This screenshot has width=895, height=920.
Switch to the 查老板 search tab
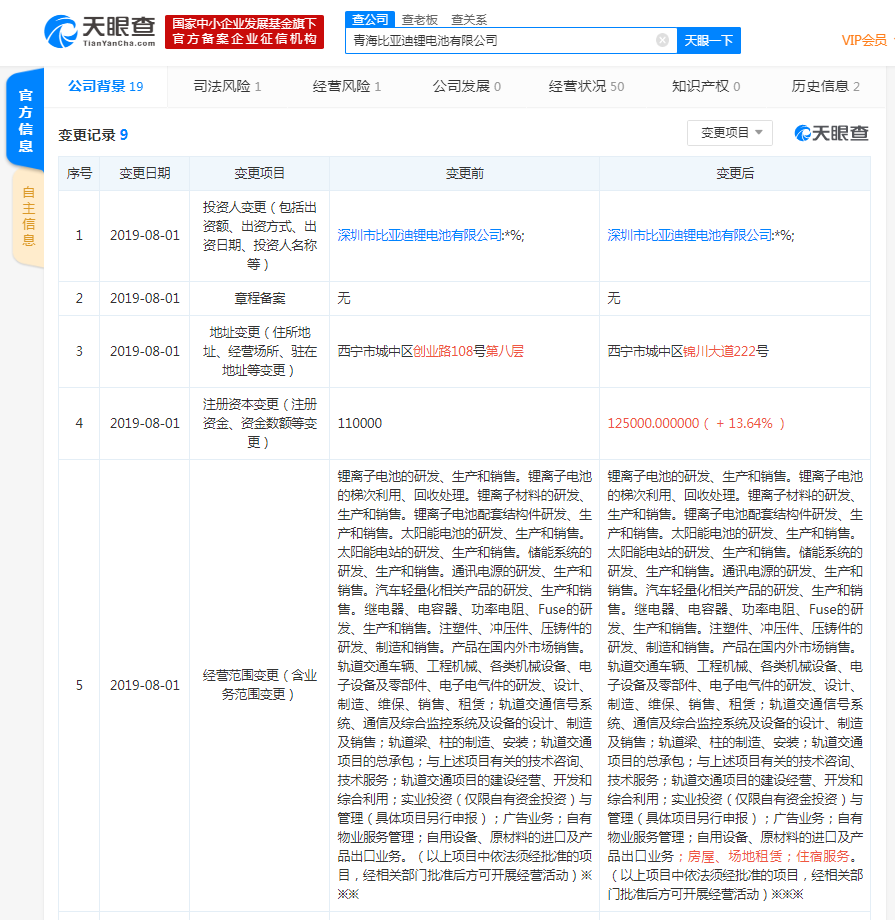[420, 20]
